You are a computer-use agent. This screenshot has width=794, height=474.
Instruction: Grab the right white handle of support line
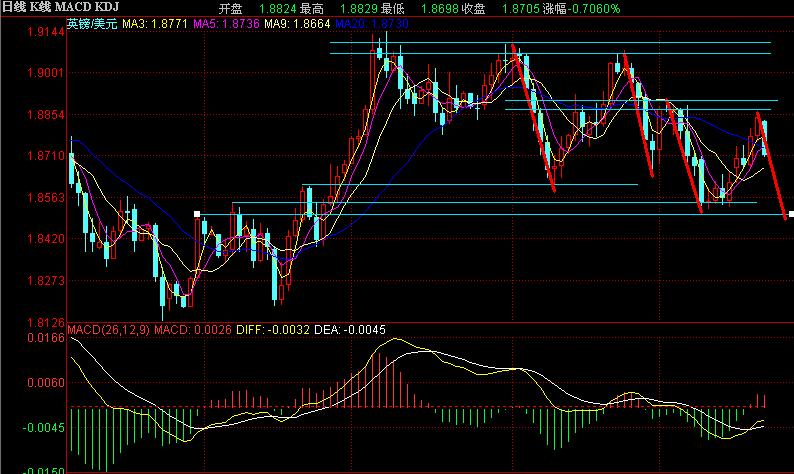[x=791, y=215]
